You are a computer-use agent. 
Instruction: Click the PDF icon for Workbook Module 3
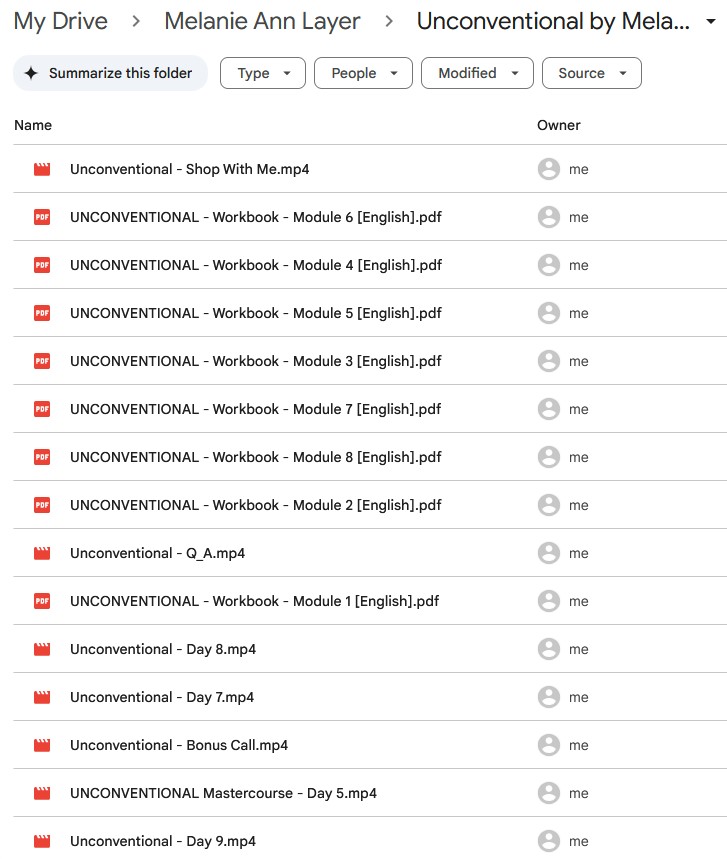[x=42, y=362]
